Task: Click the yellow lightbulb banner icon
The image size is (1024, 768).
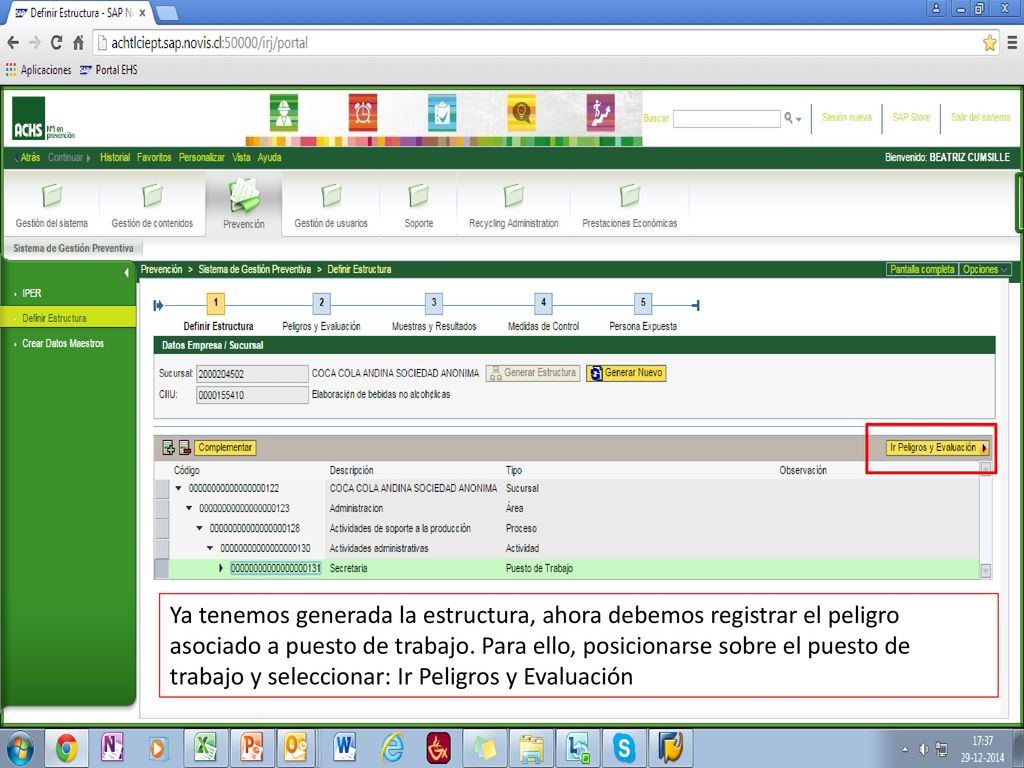Action: (521, 113)
